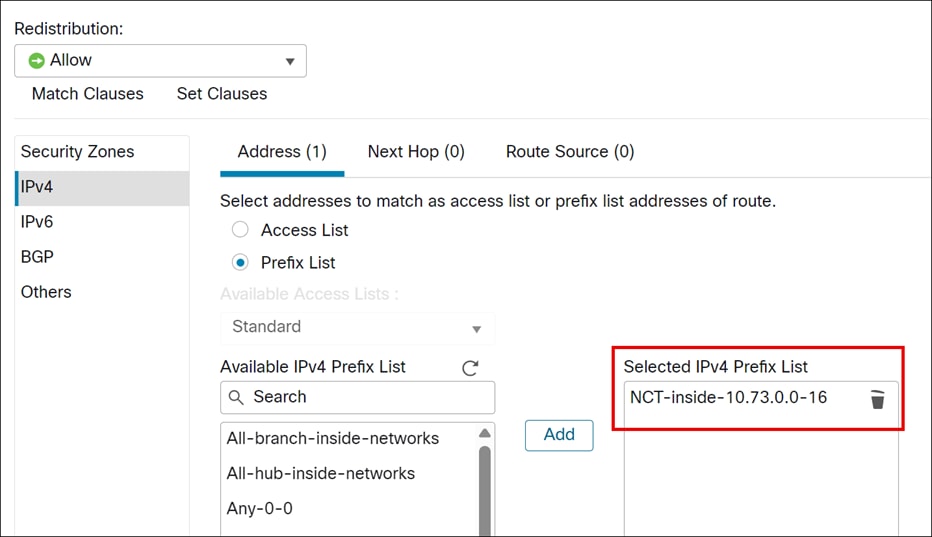Click the Add button

(x=559, y=434)
